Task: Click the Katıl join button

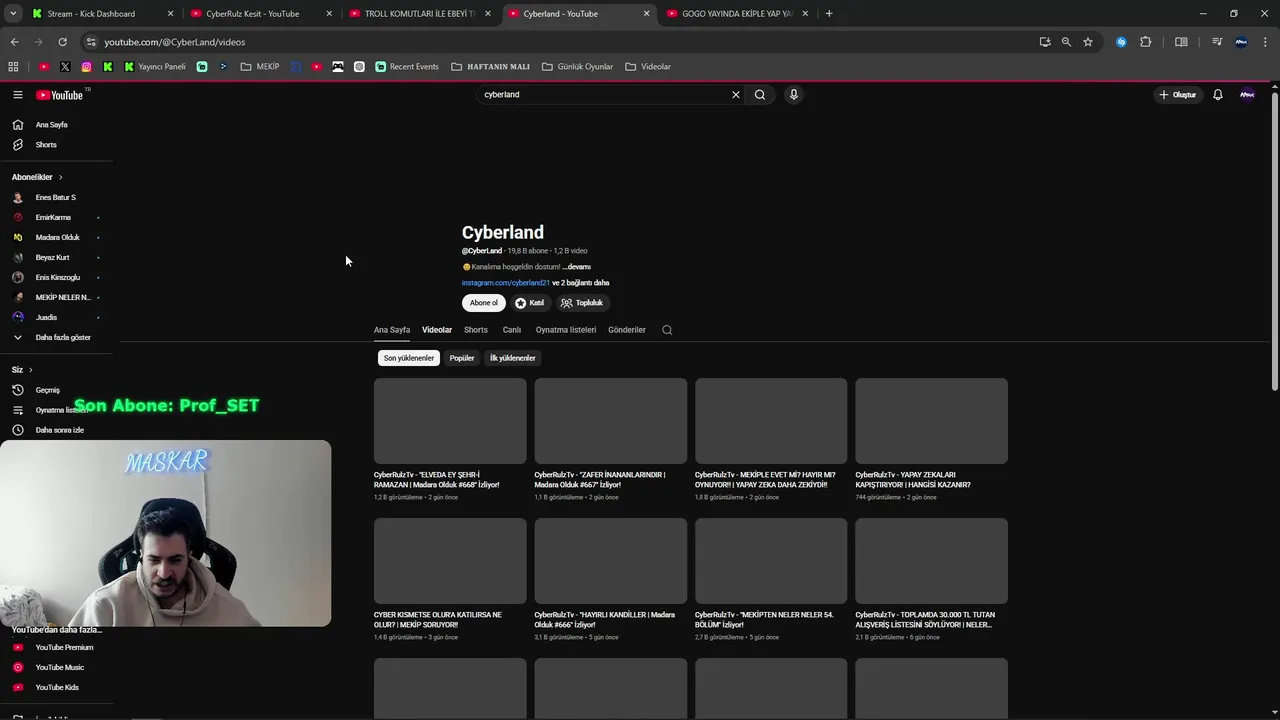Action: 530,303
